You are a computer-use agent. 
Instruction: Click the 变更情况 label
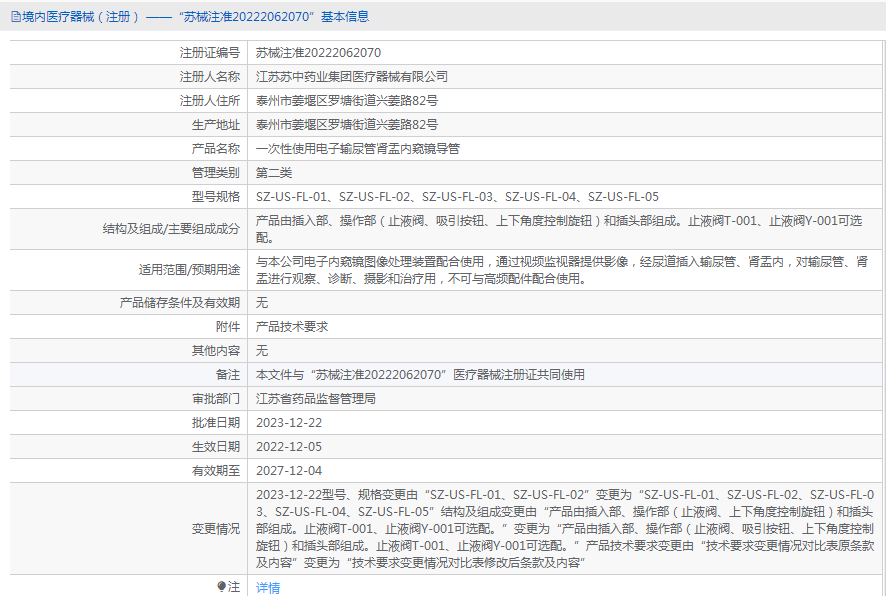[216, 529]
